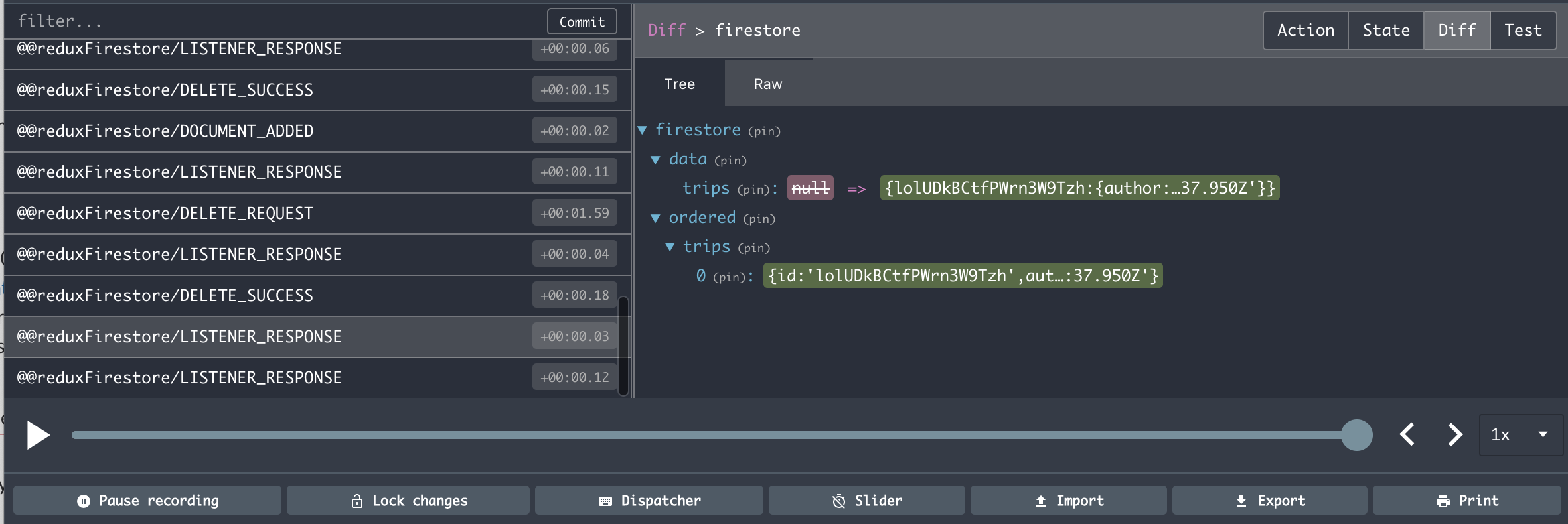Screen dimensions: 1568x524
Task: Start playback with the play button
Action: click(38, 435)
